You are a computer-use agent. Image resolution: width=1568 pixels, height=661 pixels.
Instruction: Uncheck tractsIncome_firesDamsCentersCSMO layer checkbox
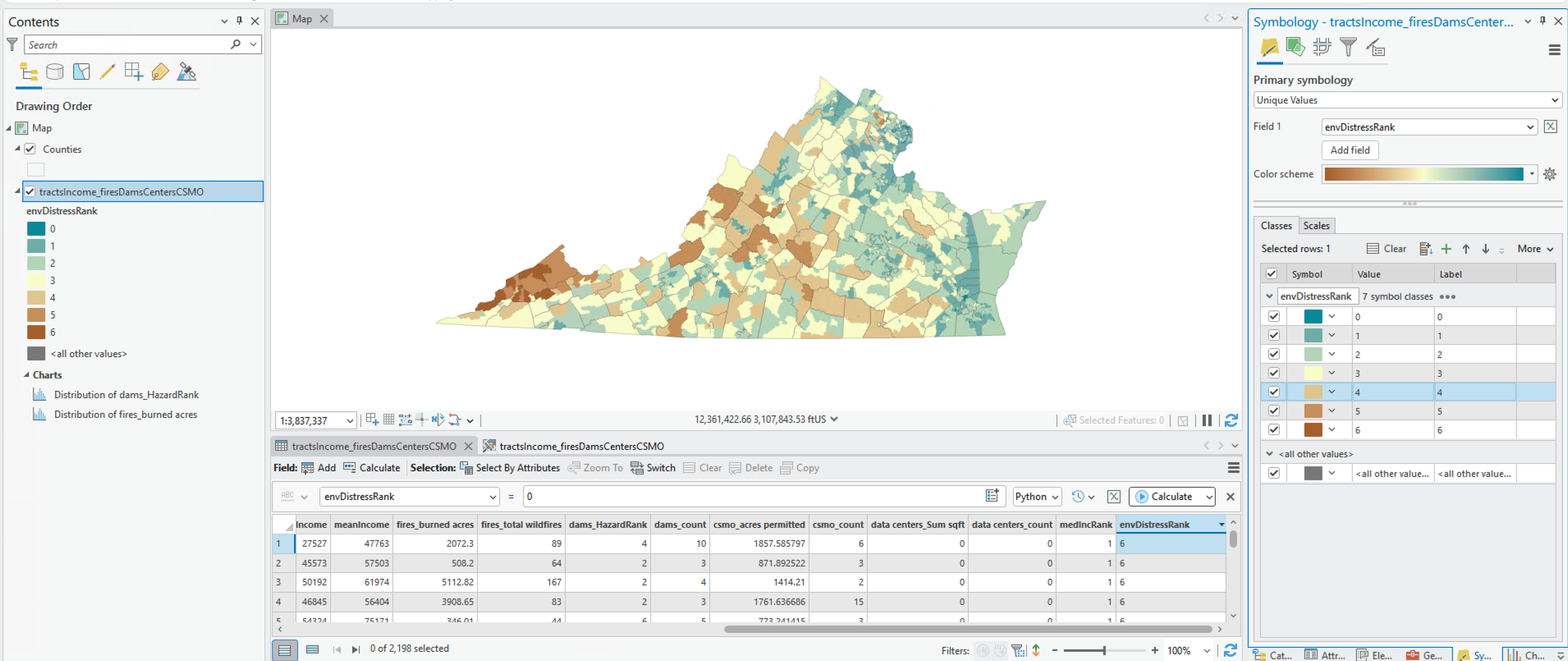[x=30, y=191]
